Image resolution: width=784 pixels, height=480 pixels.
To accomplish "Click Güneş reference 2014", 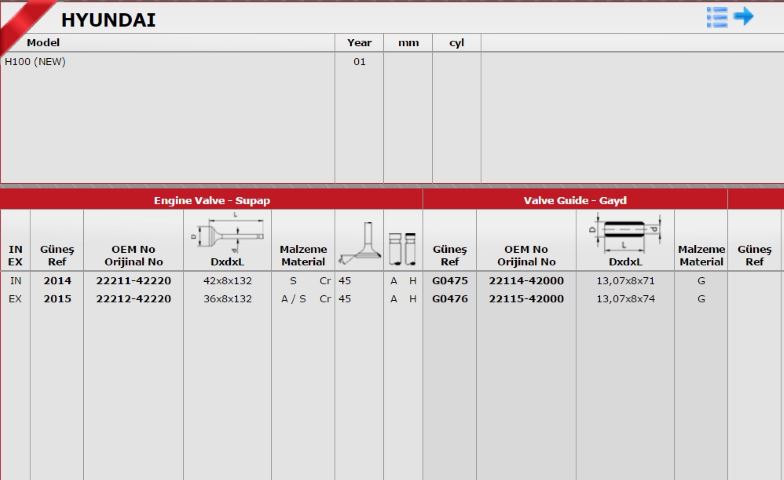I will tap(57, 280).
